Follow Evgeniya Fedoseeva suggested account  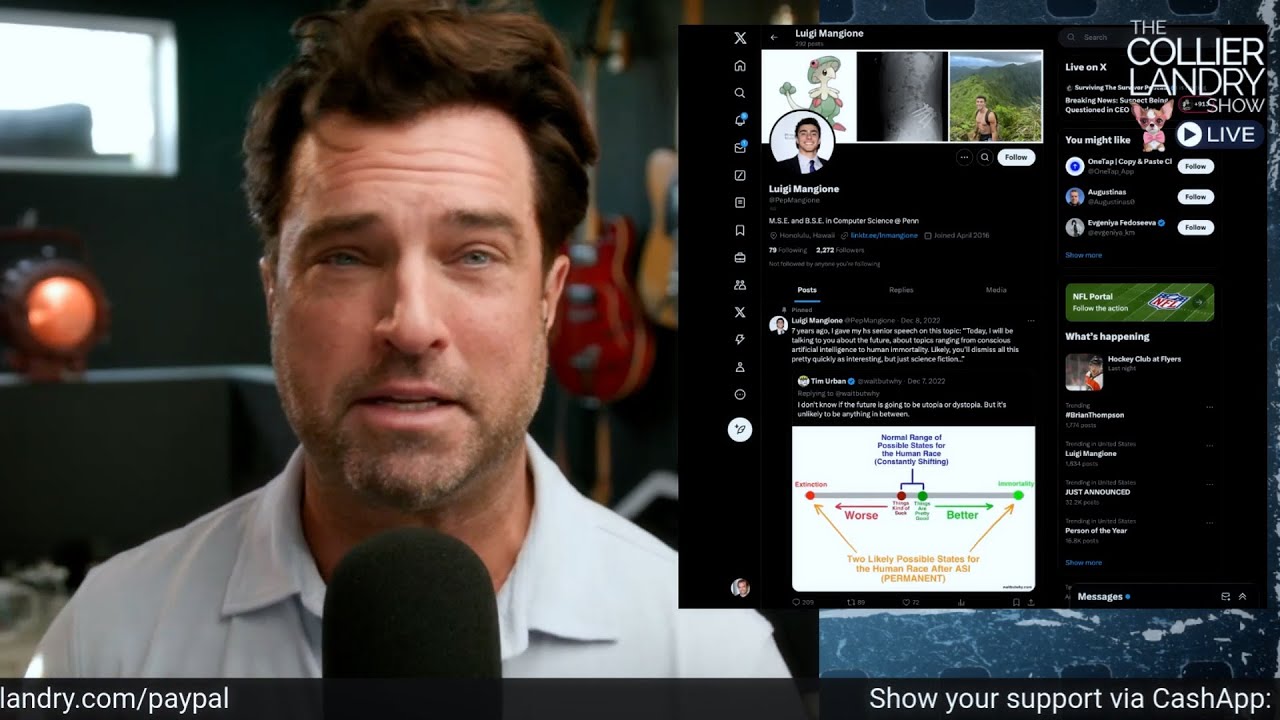point(1196,227)
